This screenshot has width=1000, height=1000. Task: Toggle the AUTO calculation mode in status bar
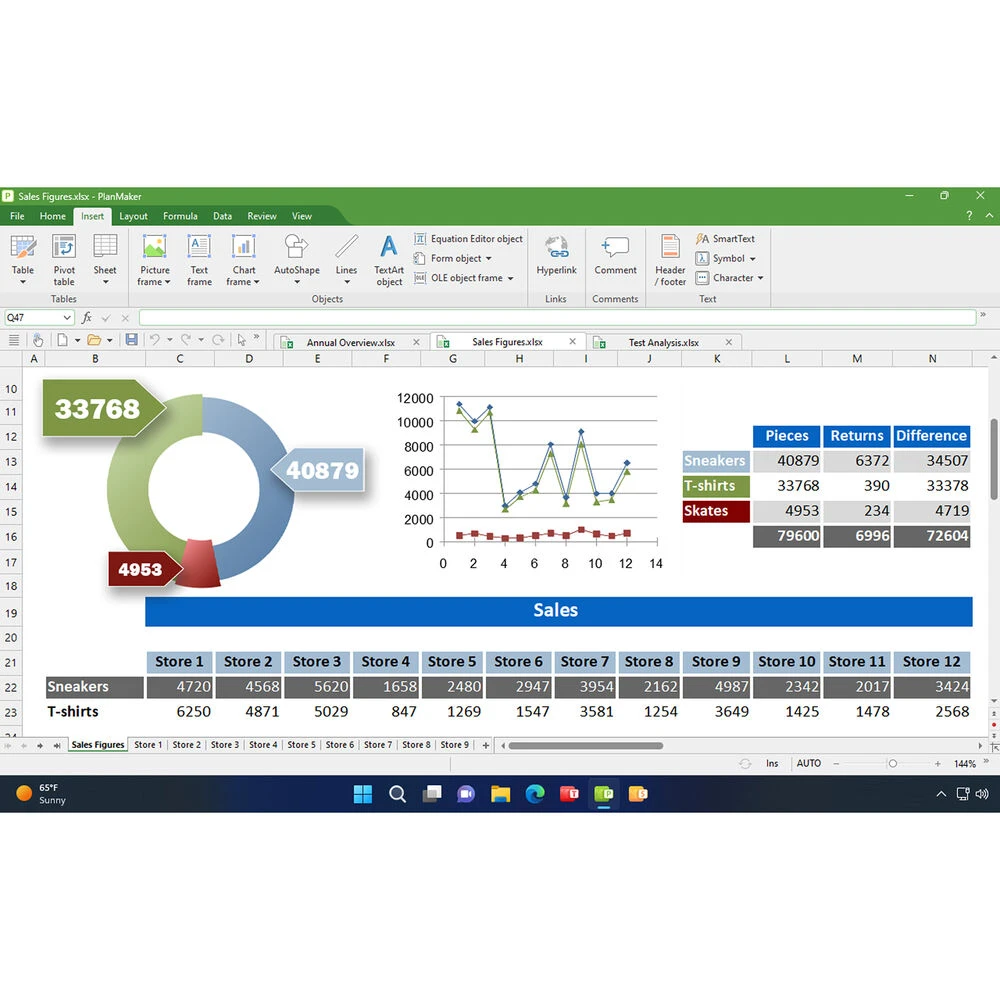tap(808, 763)
